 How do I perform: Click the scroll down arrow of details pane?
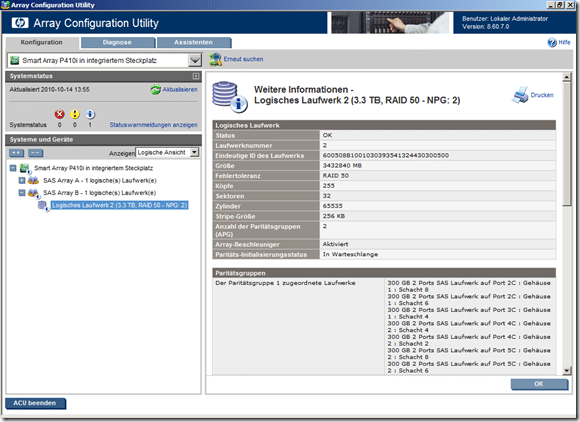(x=566, y=371)
